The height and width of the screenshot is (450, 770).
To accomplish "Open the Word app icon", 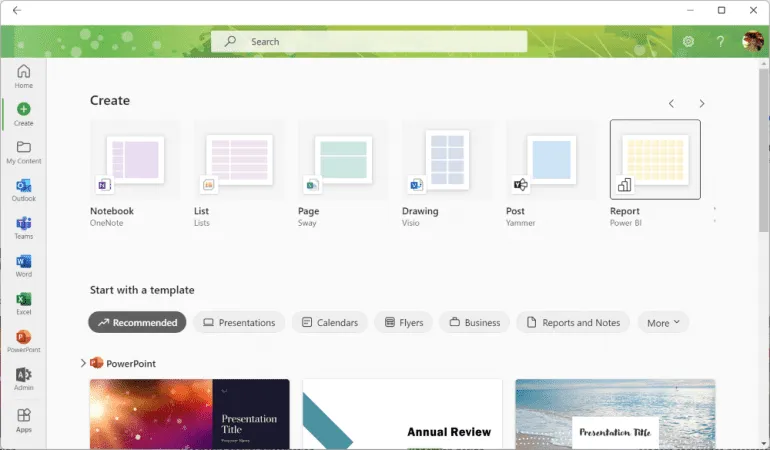I will point(23,265).
